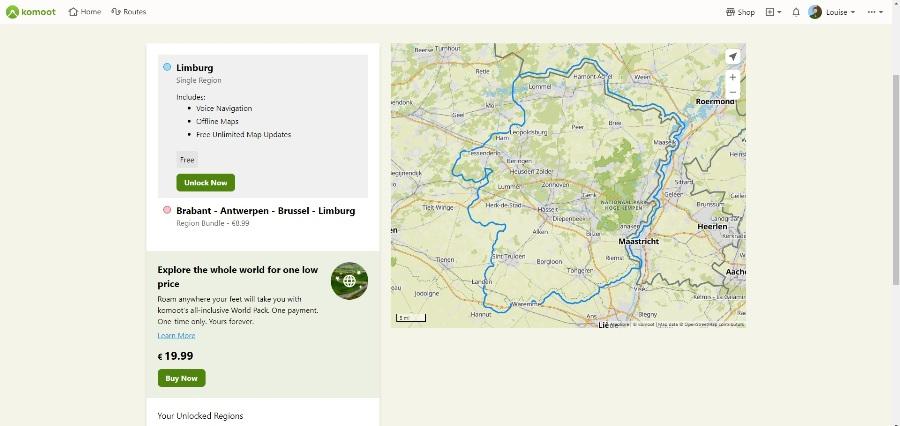
Task: Click the Free price label
Action: (x=187, y=160)
